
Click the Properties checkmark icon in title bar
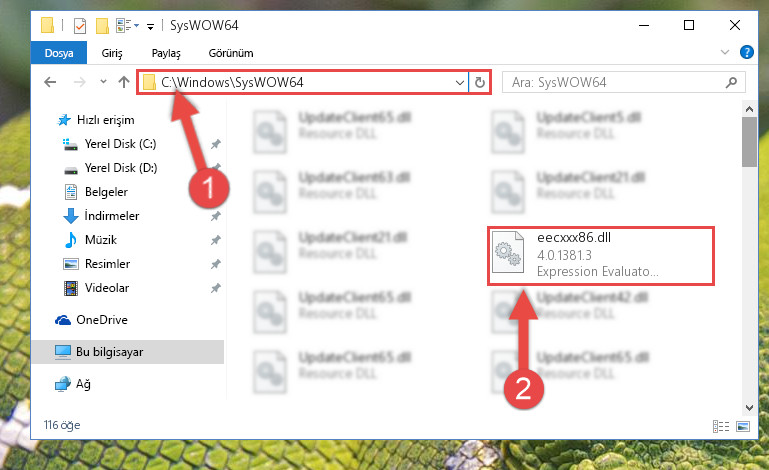tap(80, 26)
